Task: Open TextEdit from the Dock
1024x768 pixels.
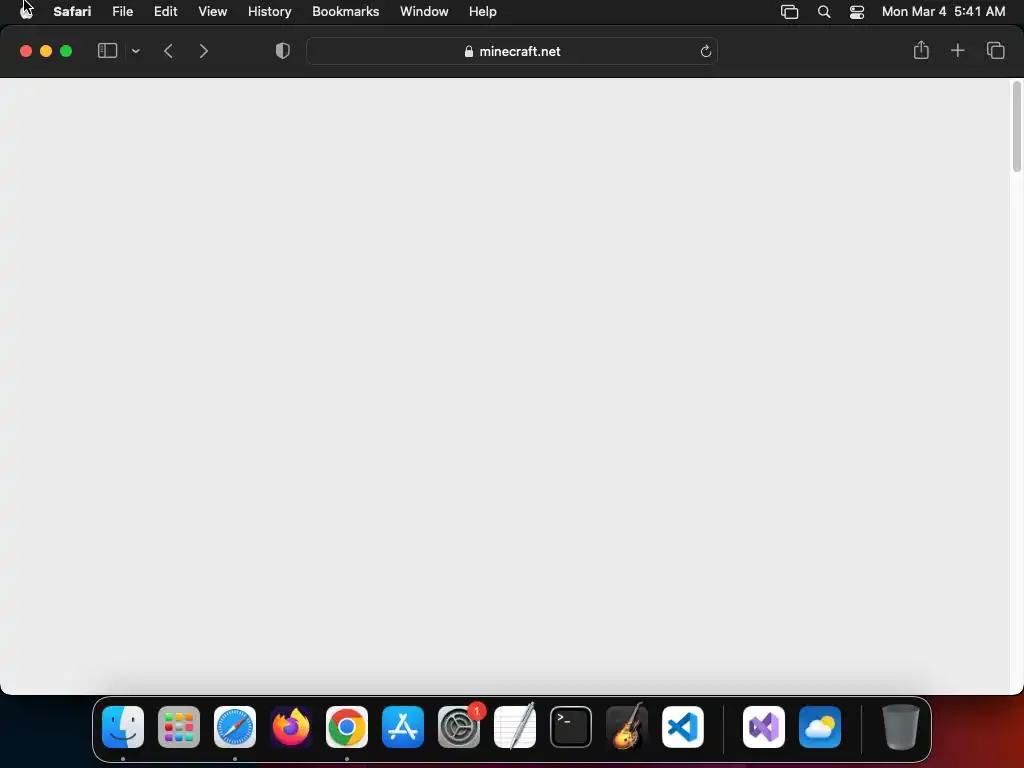Action: pos(515,727)
